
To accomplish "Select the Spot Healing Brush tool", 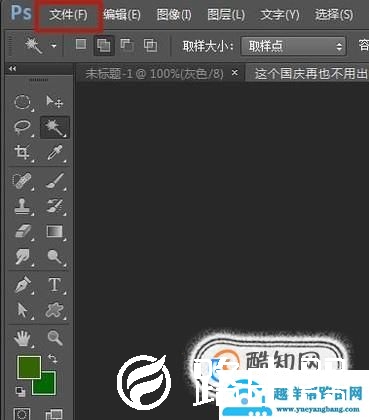I will click(x=23, y=181).
